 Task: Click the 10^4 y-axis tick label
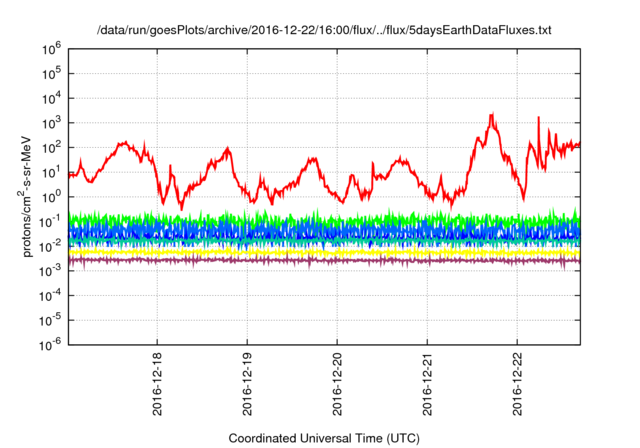[51, 98]
